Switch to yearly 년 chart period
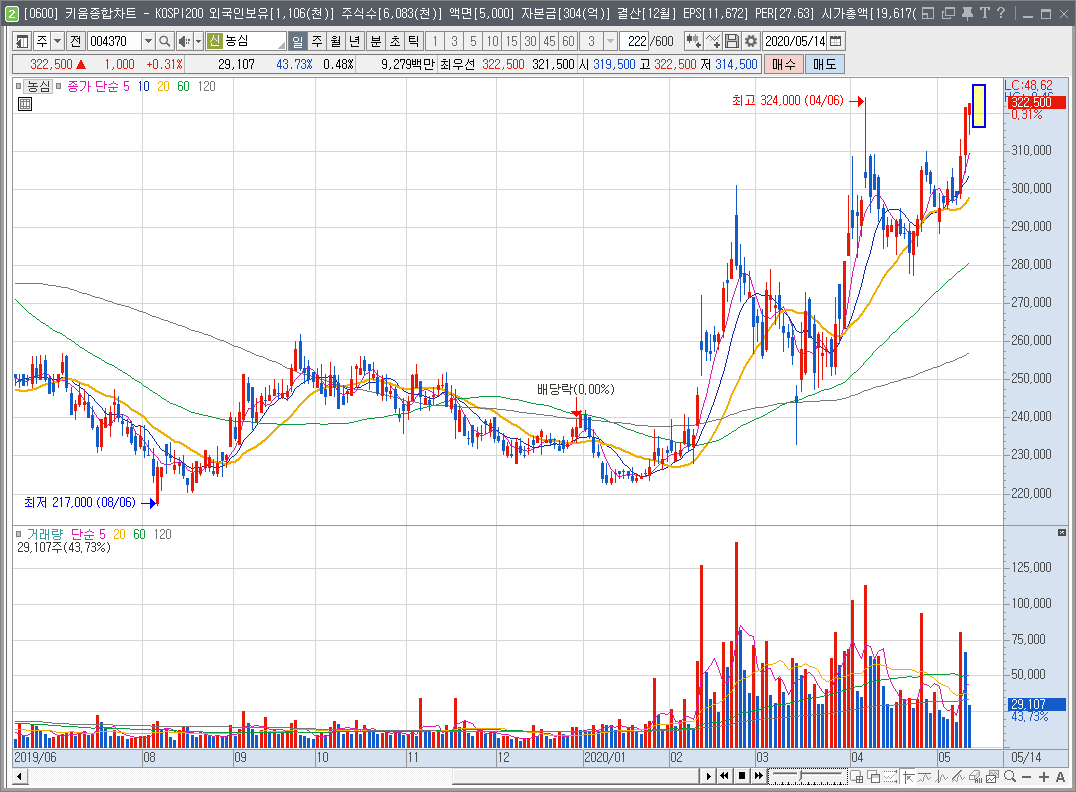1076x792 pixels. (x=354, y=41)
